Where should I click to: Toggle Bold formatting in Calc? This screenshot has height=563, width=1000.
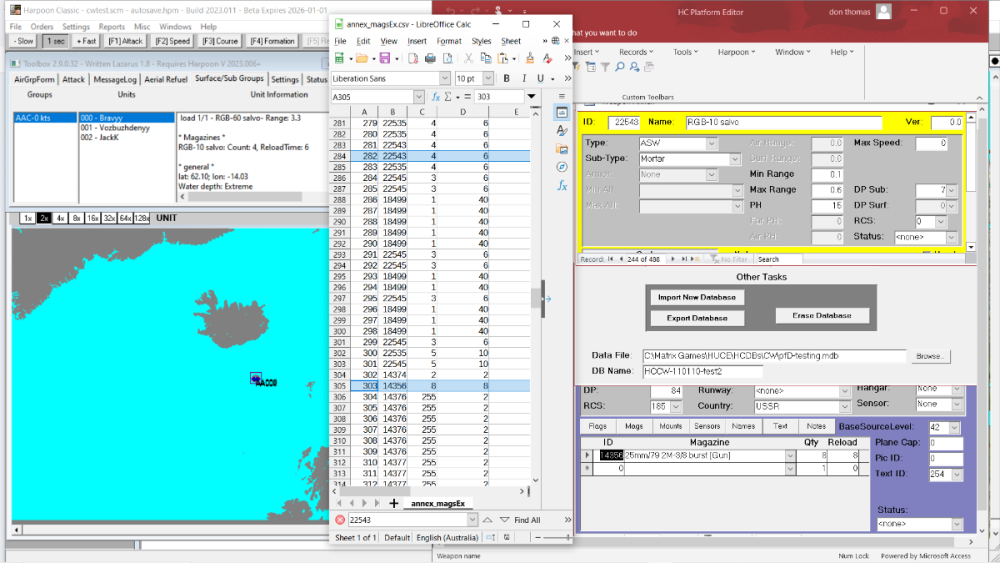(506, 78)
